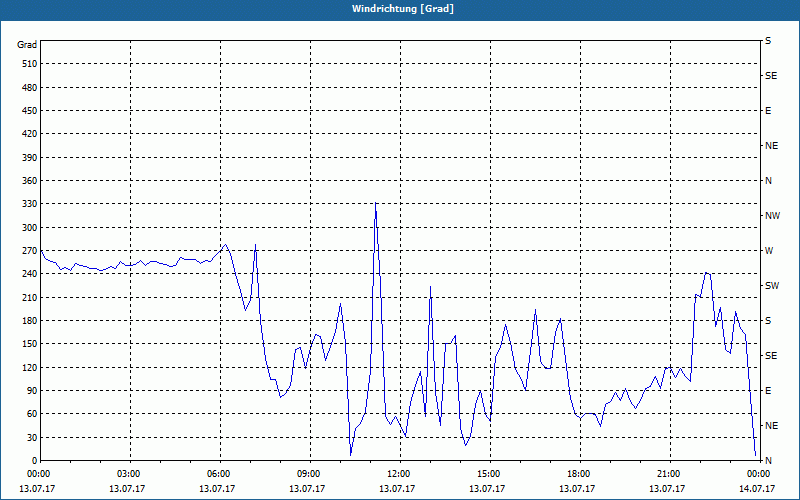The height and width of the screenshot is (500, 800).
Task: Pick the 420 y-axis label
Action: (x=30, y=134)
